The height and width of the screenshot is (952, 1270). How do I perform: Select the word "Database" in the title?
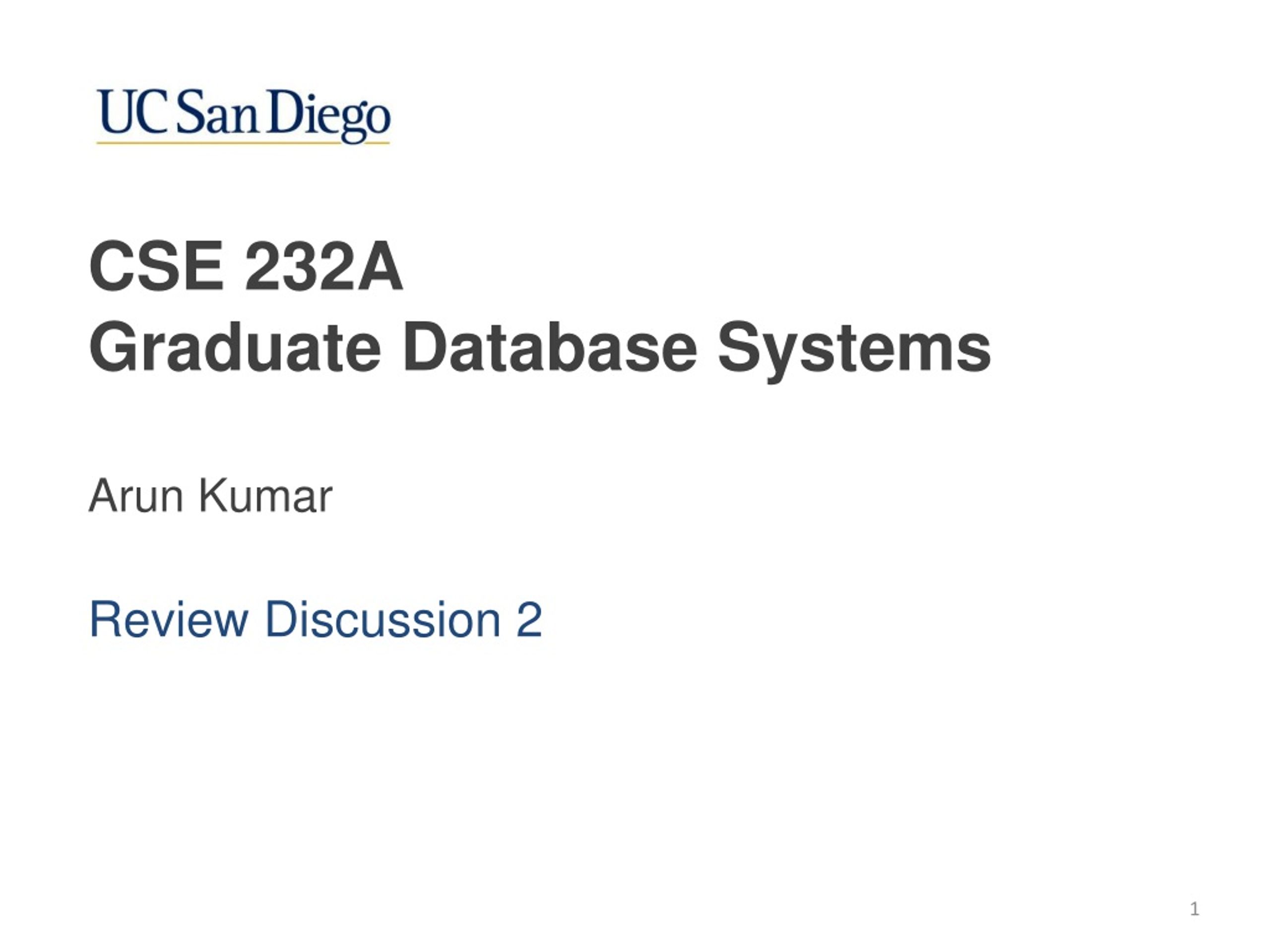point(550,347)
